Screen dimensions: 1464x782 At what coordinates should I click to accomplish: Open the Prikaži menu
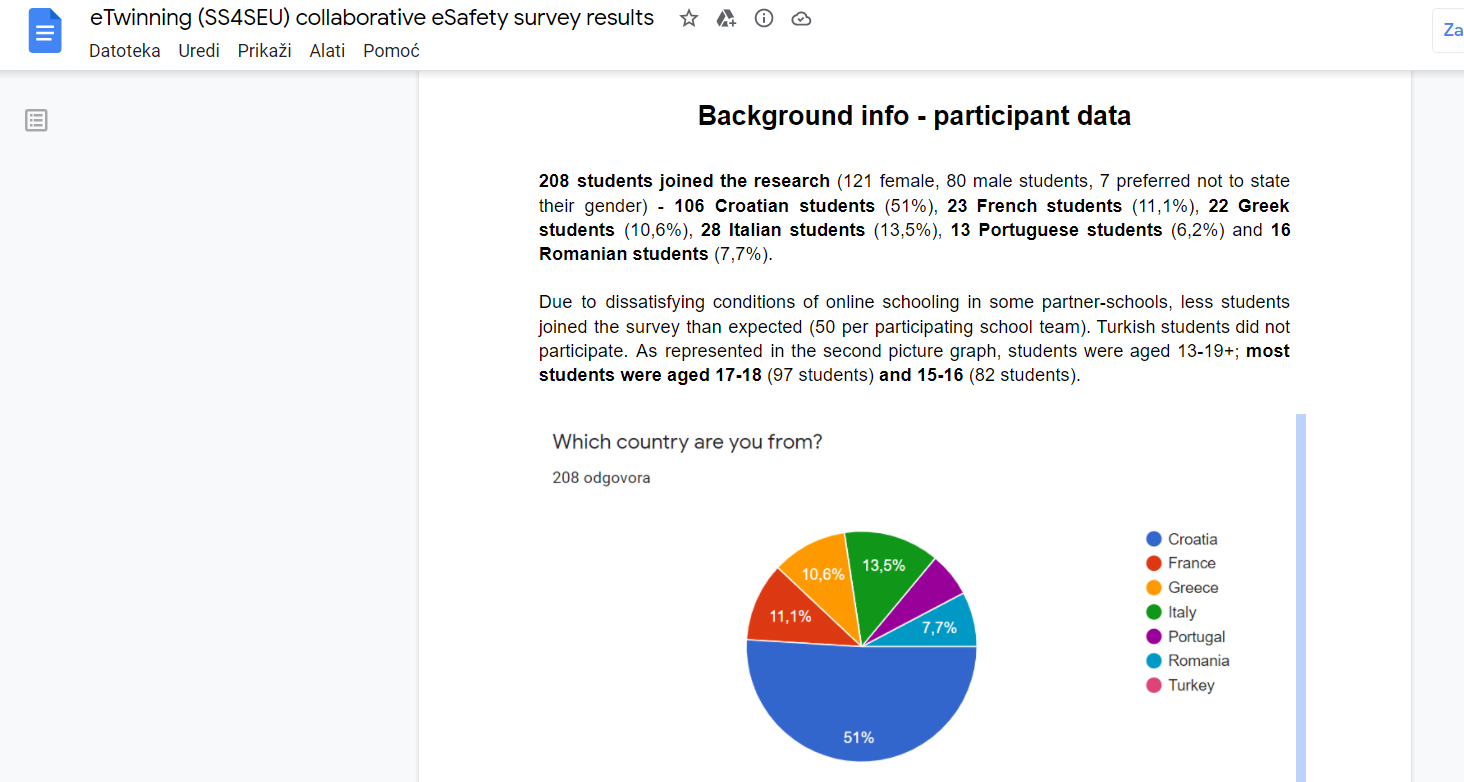[264, 51]
